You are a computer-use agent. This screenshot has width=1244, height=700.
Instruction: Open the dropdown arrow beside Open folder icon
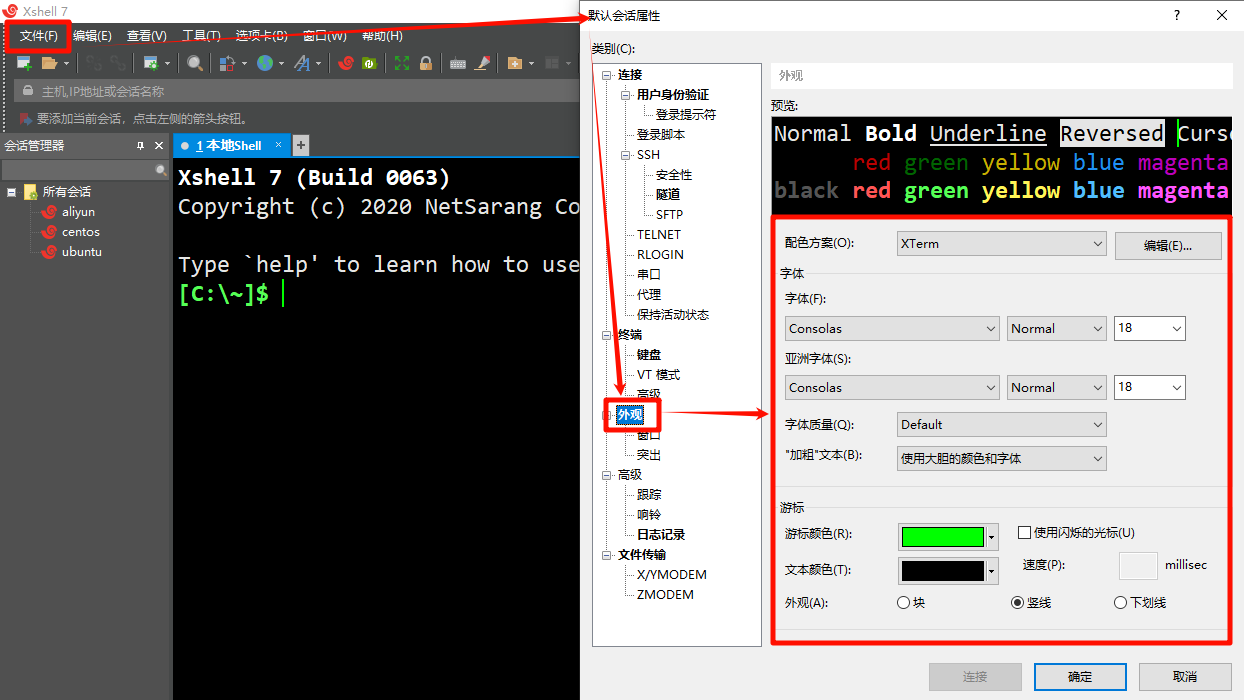click(x=66, y=63)
